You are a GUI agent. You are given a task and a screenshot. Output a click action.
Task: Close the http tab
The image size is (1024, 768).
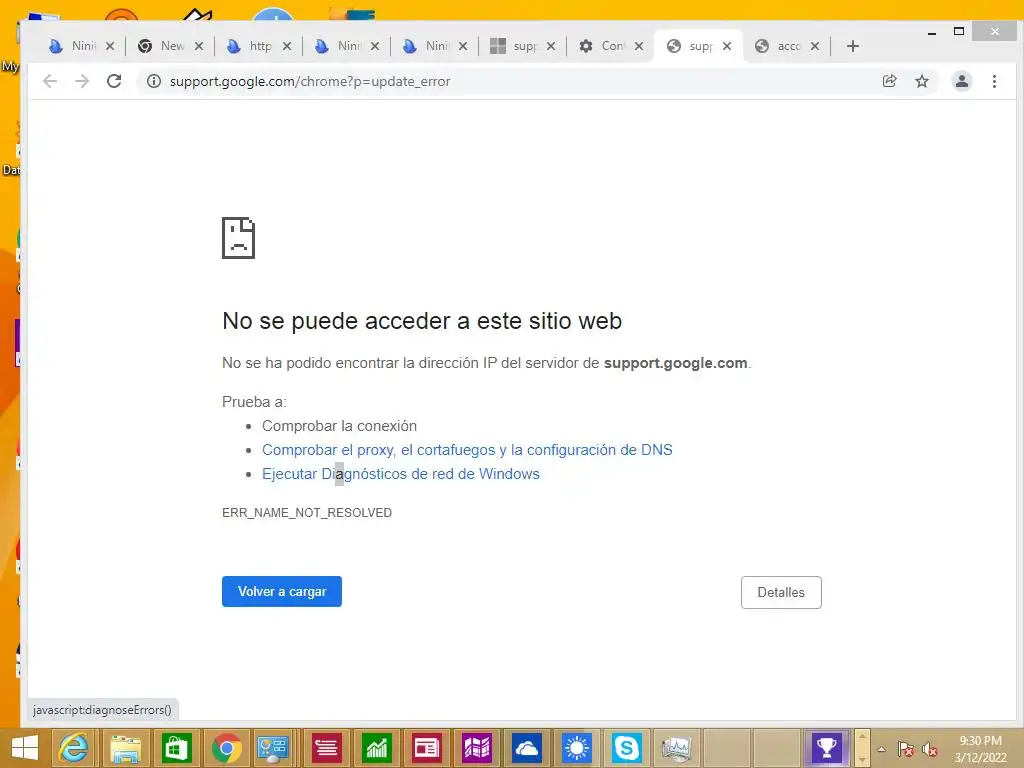pyautogui.click(x=287, y=46)
